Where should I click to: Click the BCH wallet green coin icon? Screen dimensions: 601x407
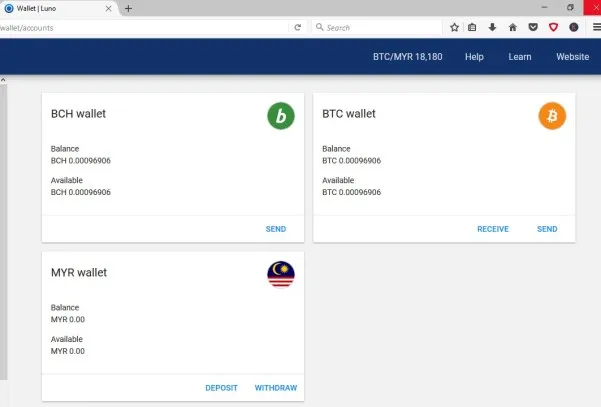(281, 116)
